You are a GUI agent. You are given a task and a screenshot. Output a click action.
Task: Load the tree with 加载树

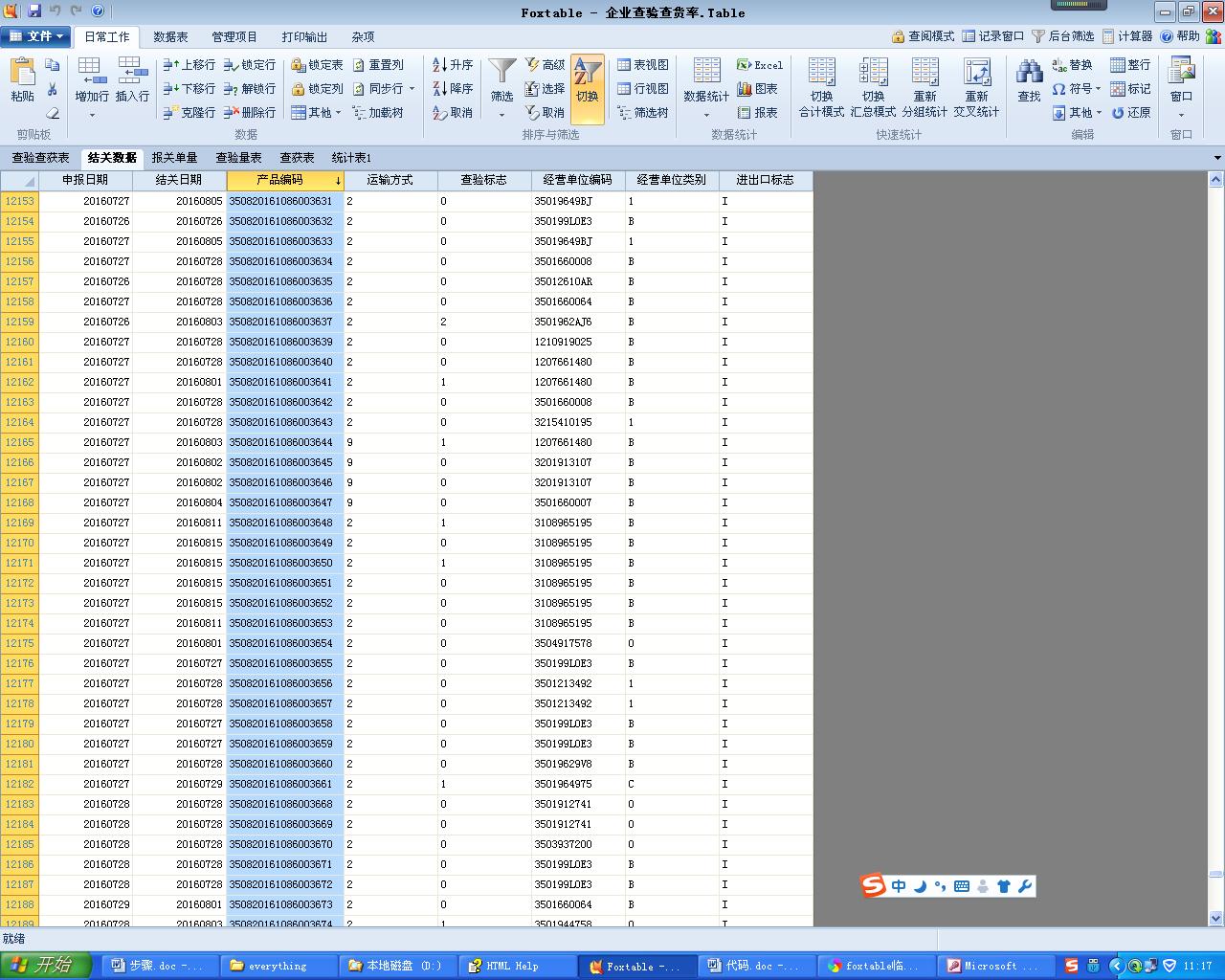[x=378, y=113]
